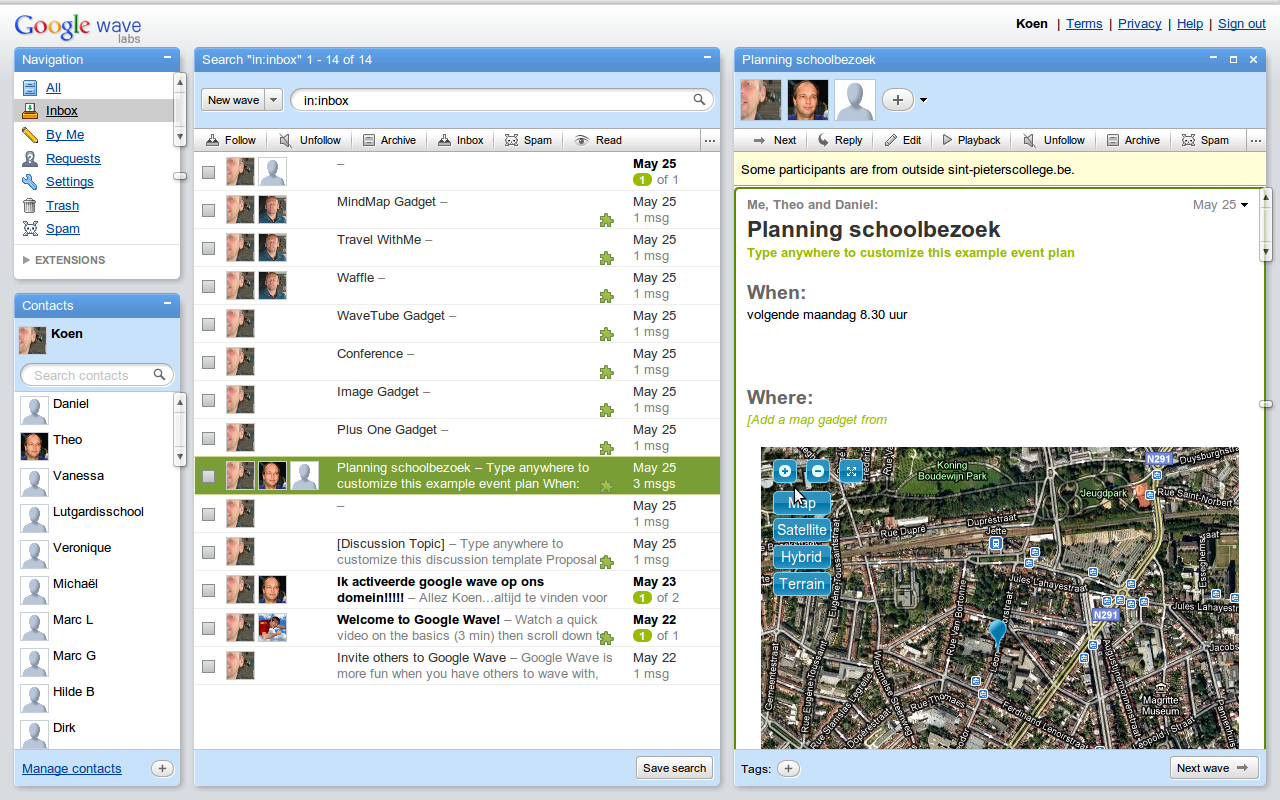Screen dimensions: 1280x800
Task: Tick the checkbox for Plus One Gadget wave
Action: 208,438
